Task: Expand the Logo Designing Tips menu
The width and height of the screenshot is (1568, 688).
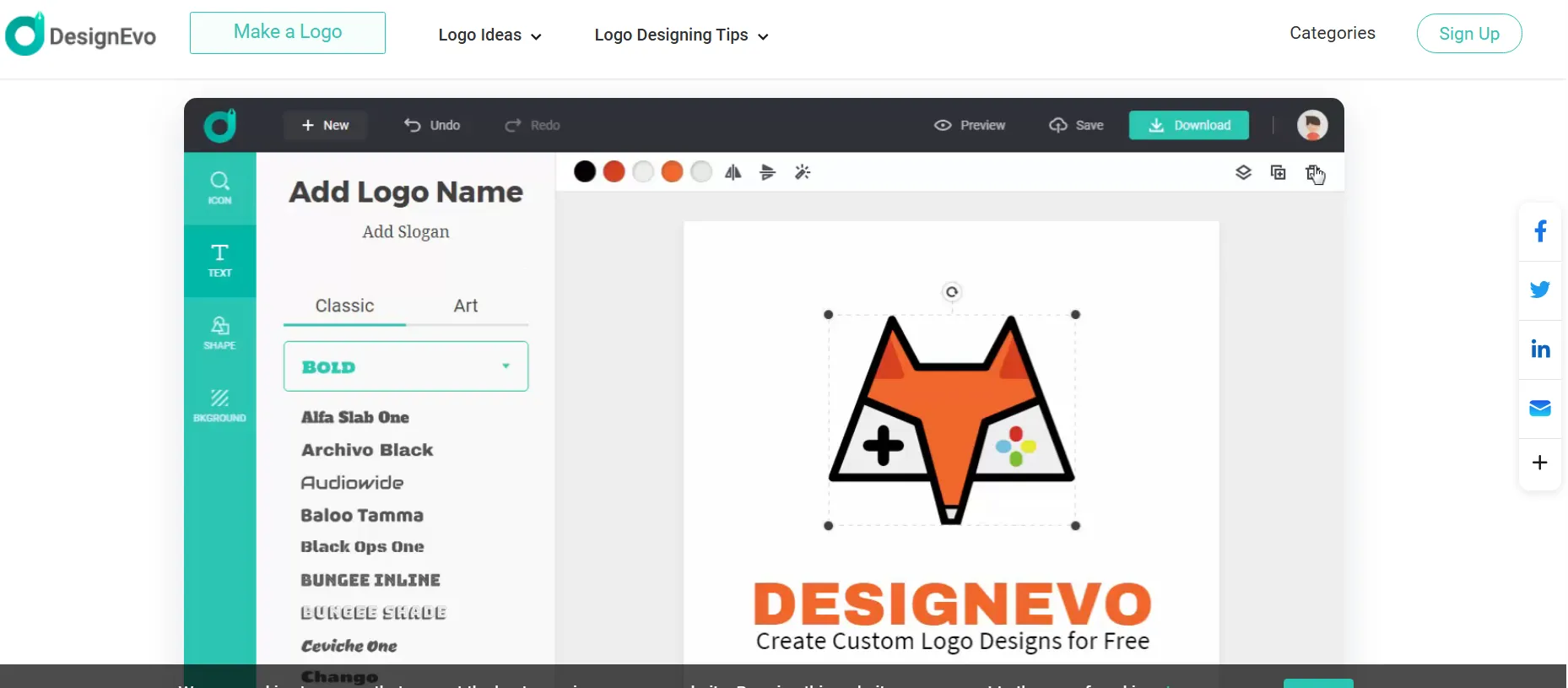Action: tap(682, 35)
